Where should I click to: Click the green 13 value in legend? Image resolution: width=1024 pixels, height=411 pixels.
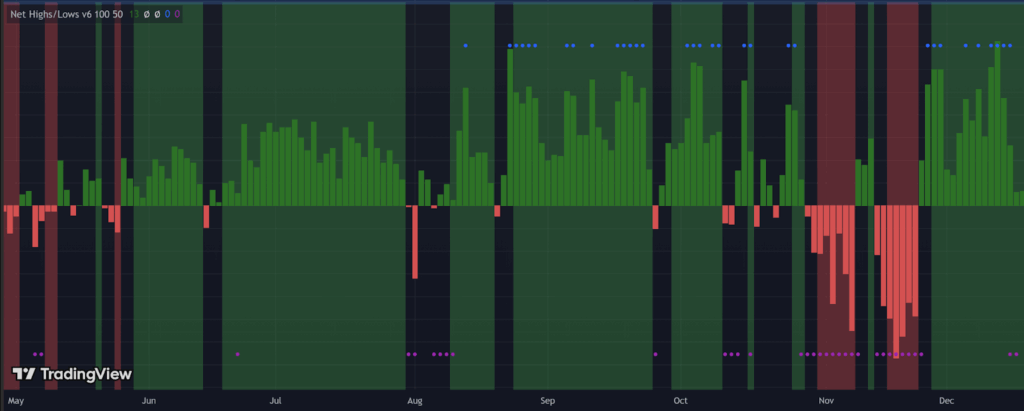(134, 15)
